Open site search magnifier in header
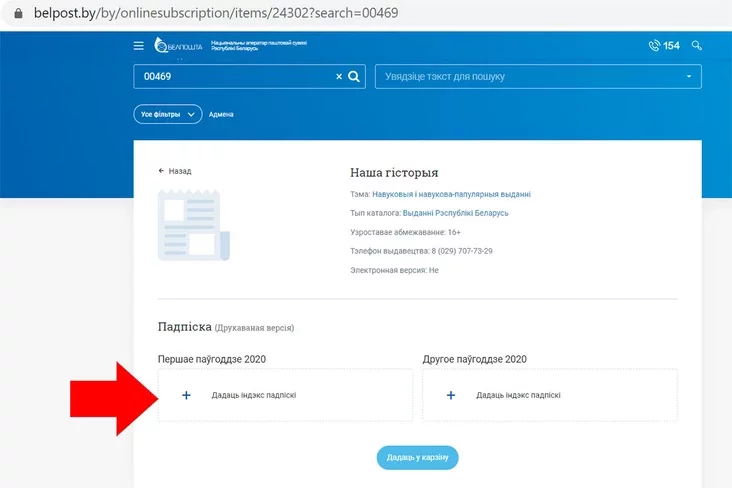Viewport: 732px width, 488px height. point(697,46)
